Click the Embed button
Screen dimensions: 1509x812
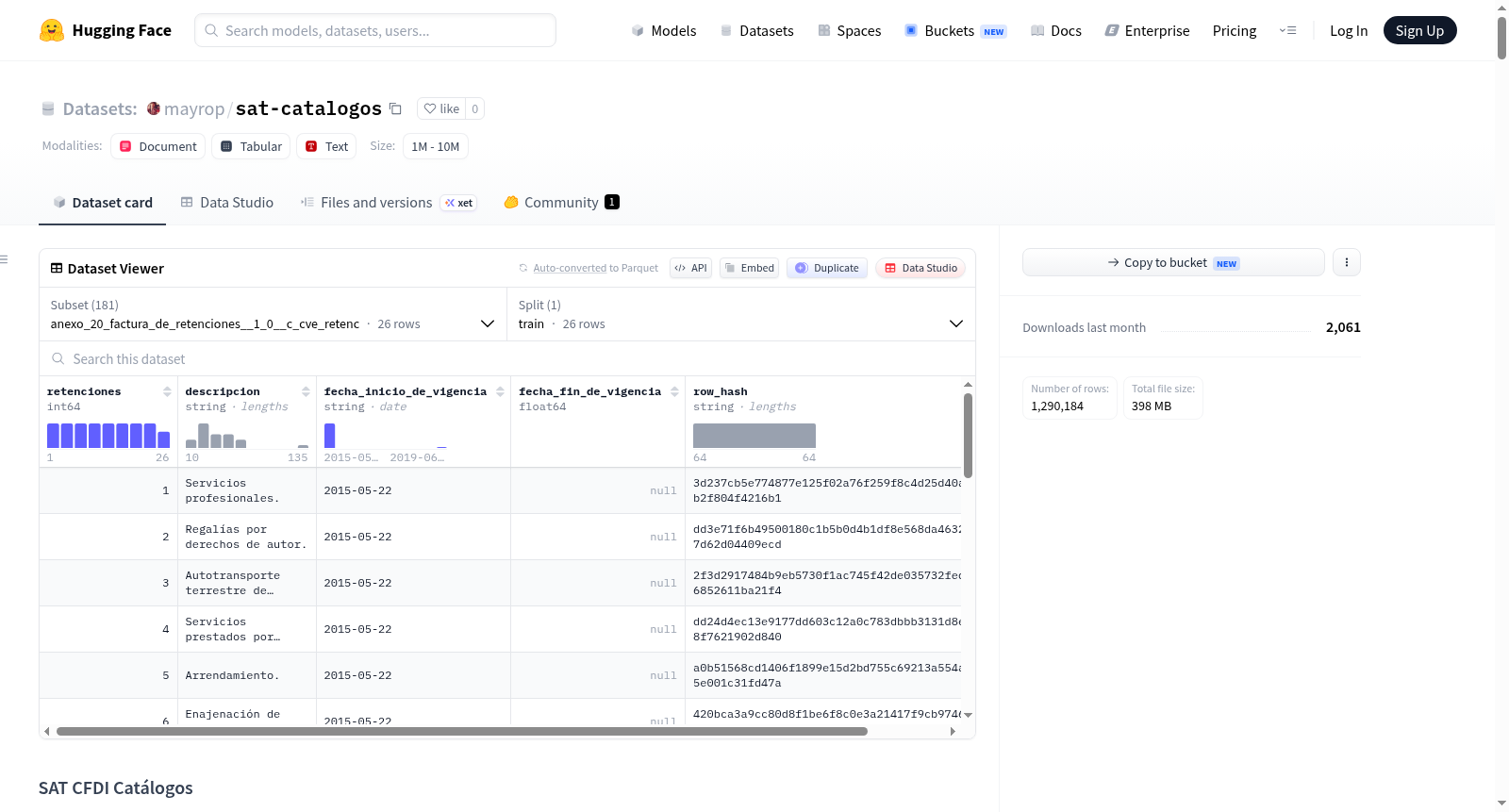[x=749, y=268]
